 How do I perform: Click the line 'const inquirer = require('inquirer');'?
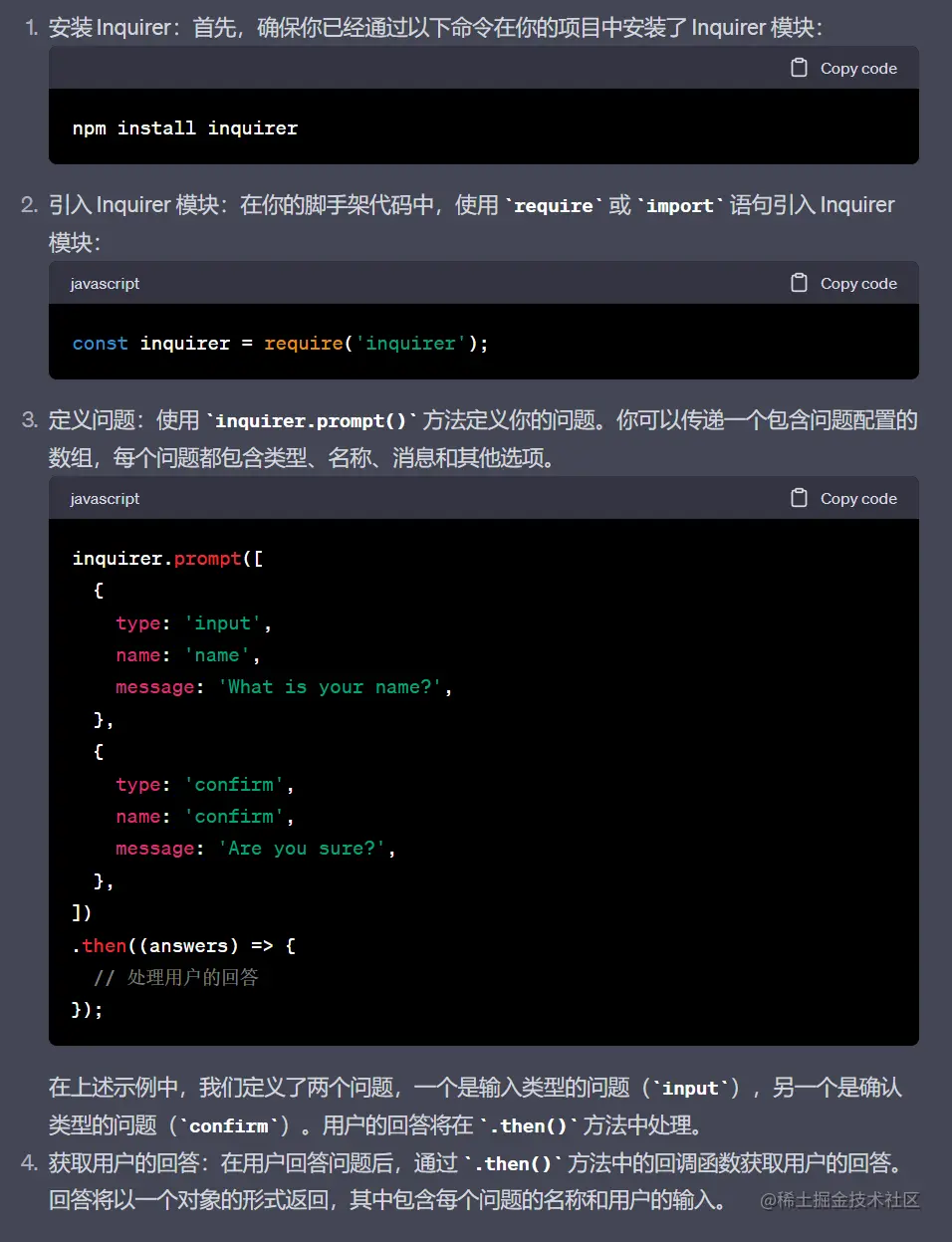tap(280, 343)
